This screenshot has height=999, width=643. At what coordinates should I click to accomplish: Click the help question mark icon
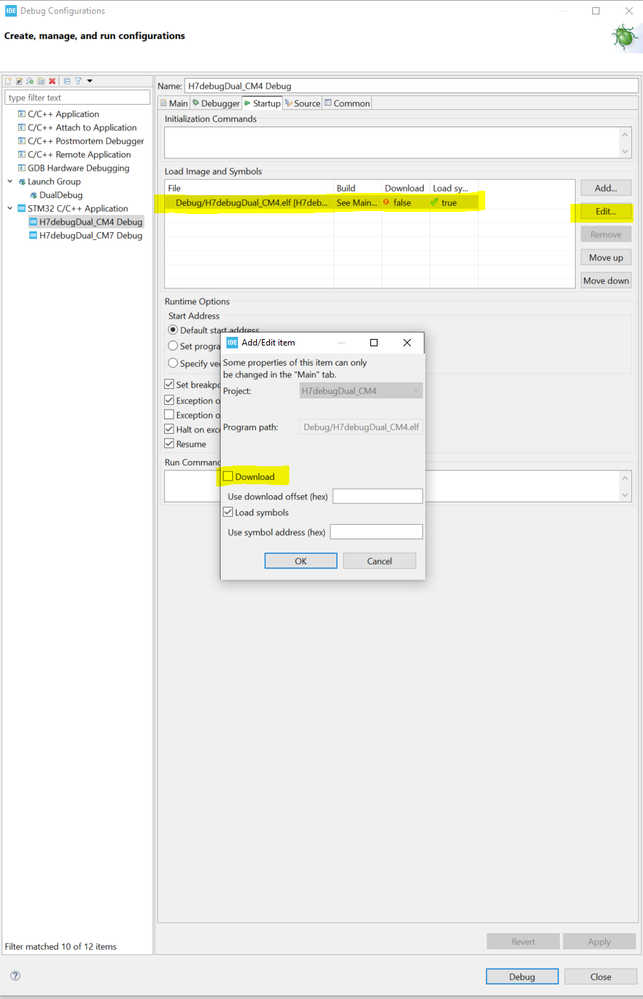point(15,975)
